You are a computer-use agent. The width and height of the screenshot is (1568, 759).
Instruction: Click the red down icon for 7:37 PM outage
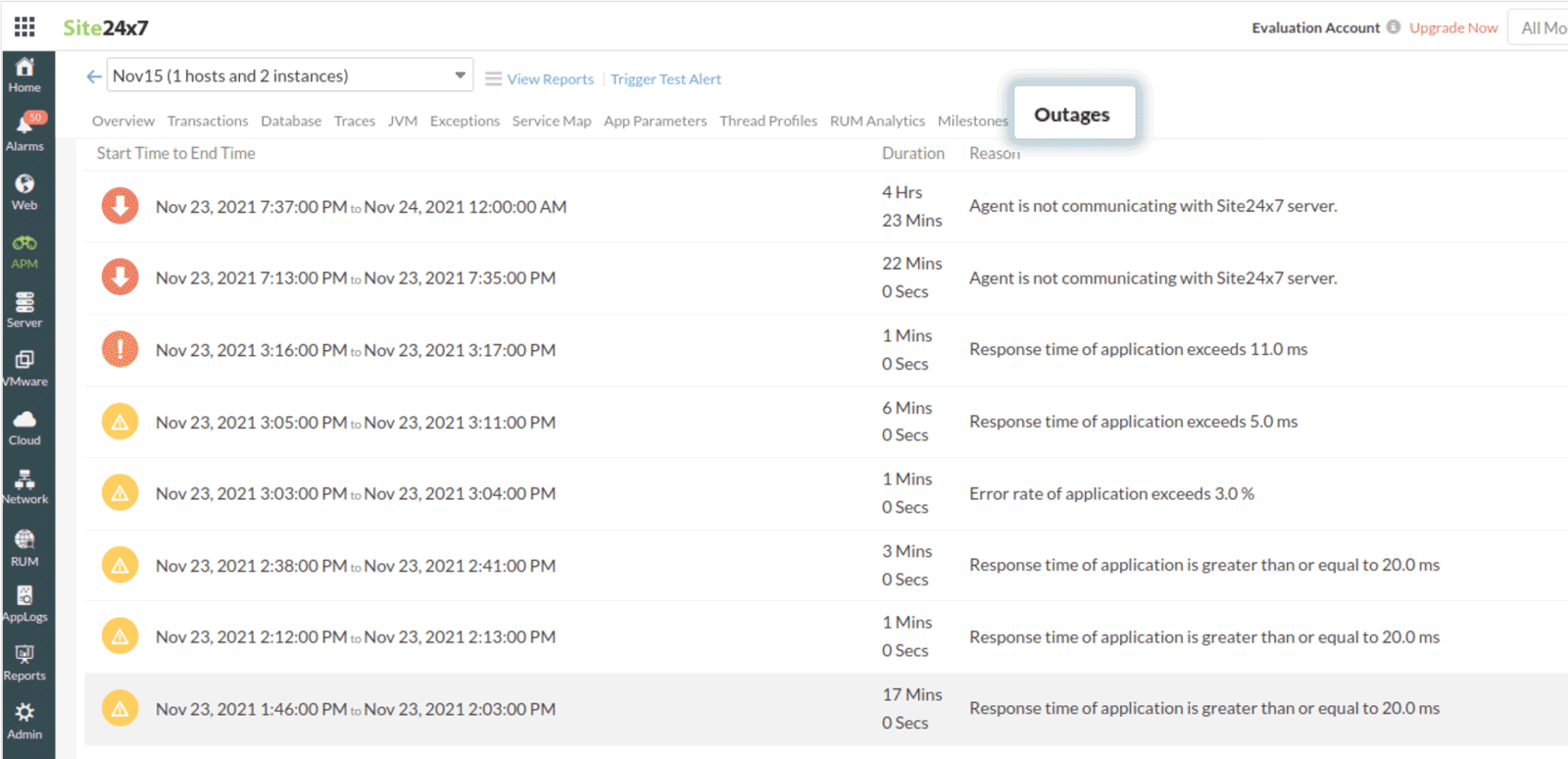pos(120,206)
